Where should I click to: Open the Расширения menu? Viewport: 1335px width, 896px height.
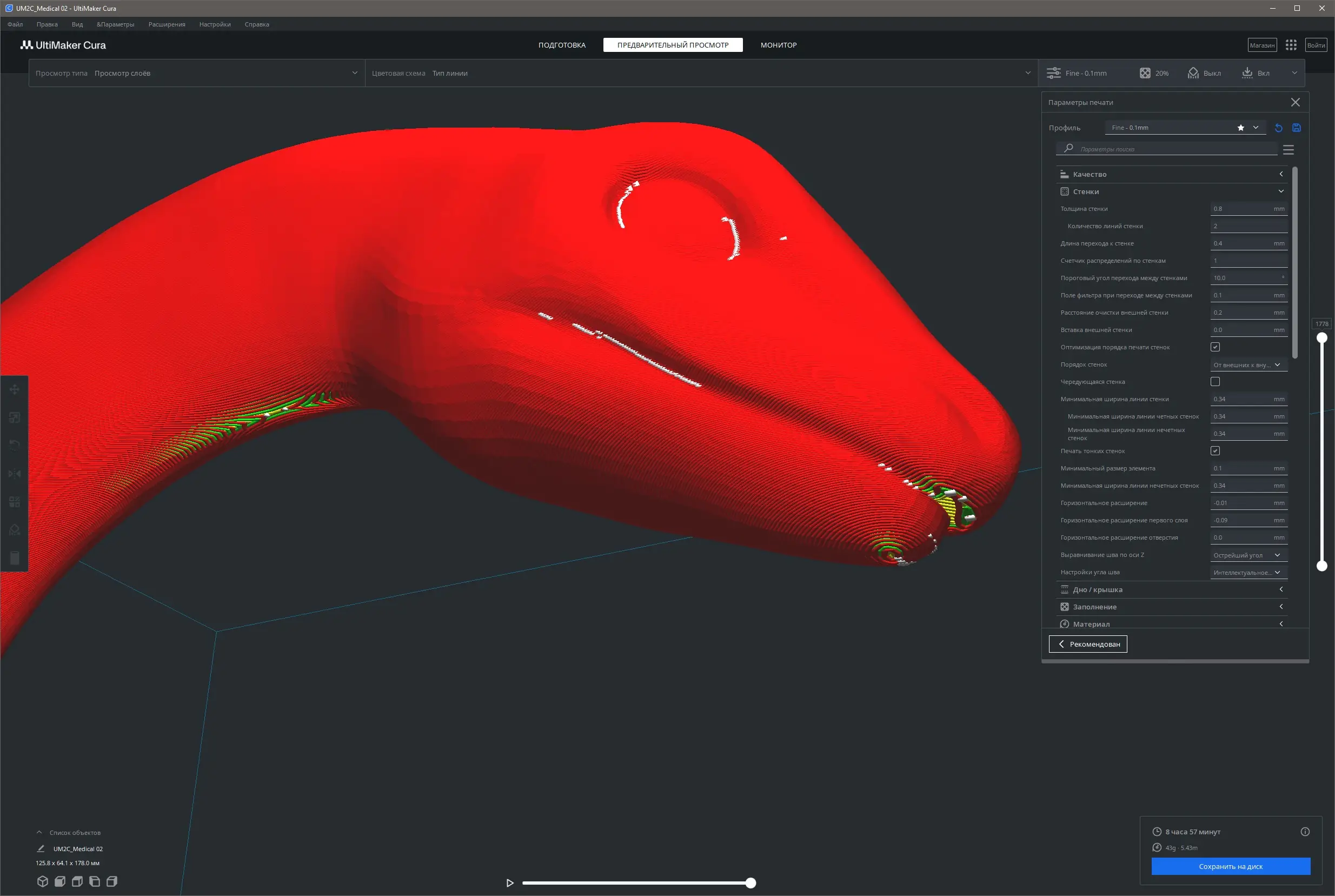(x=166, y=24)
